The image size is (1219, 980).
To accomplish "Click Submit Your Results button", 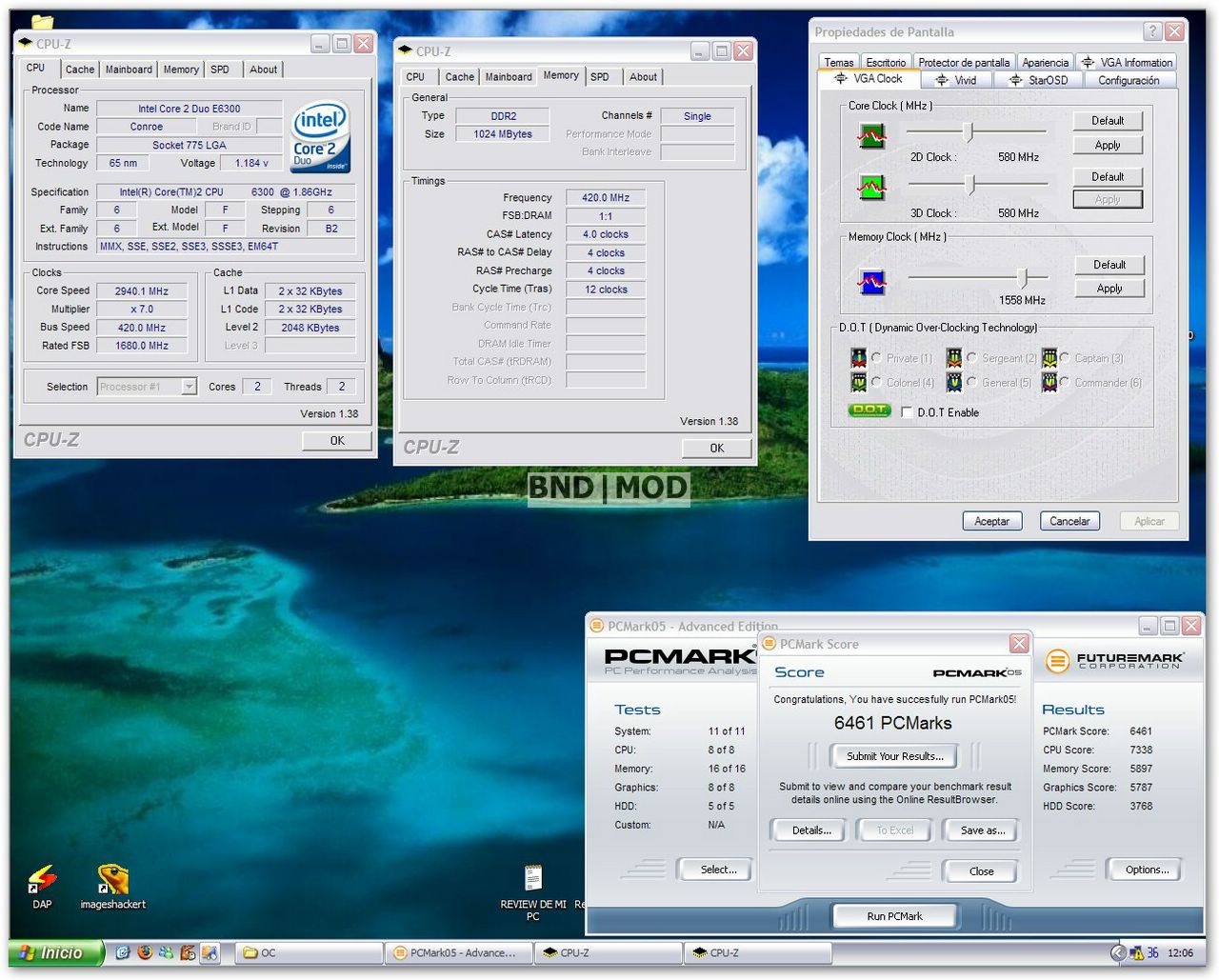I will (895, 756).
